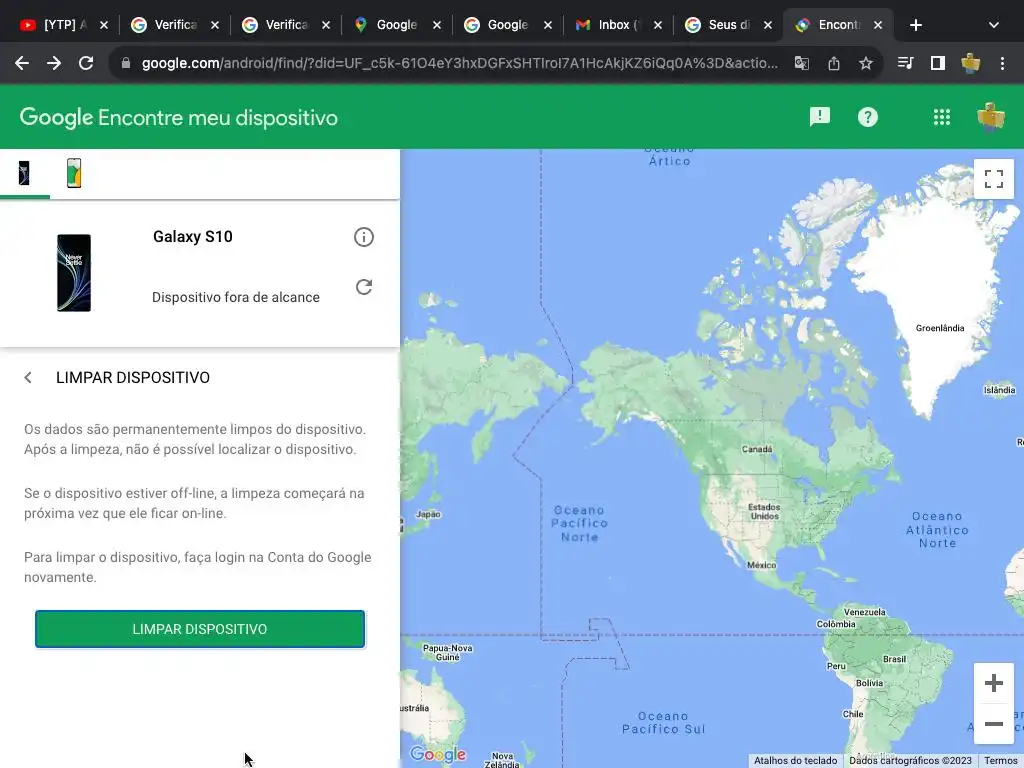The image size is (1024, 768).
Task: Click Canadá label on map
Action: (x=757, y=449)
